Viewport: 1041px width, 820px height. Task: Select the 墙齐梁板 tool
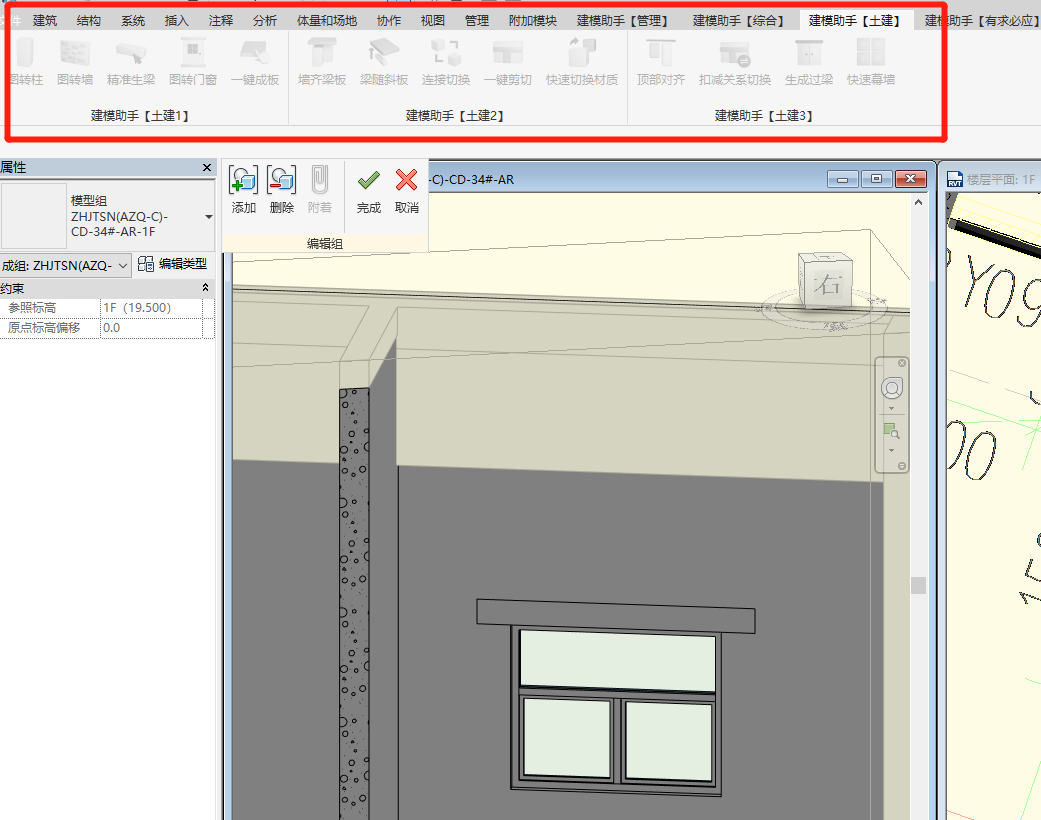point(322,60)
